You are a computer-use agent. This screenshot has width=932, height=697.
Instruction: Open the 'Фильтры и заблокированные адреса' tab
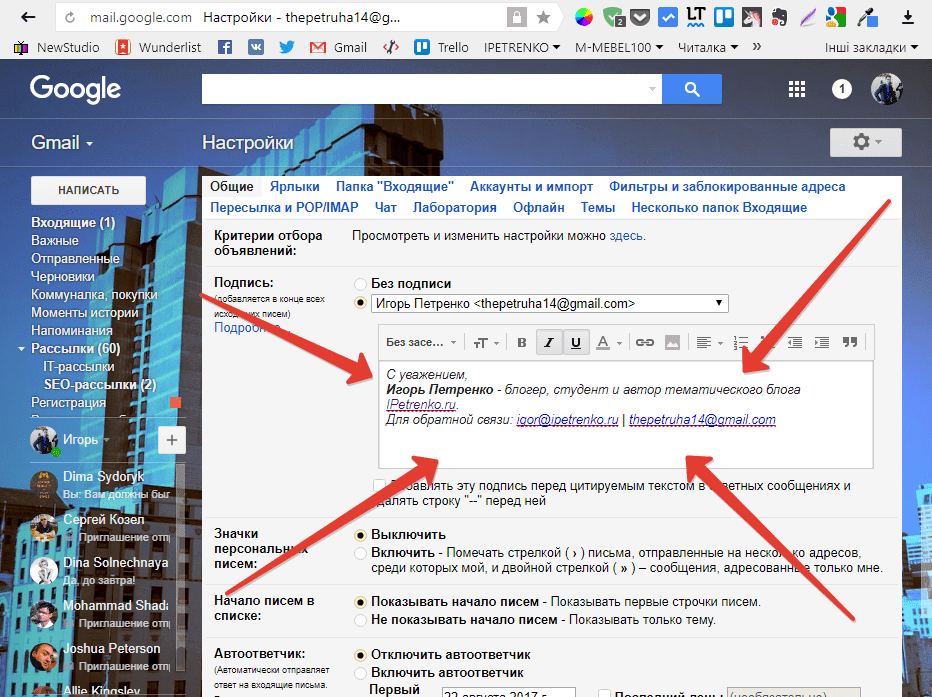[727, 186]
